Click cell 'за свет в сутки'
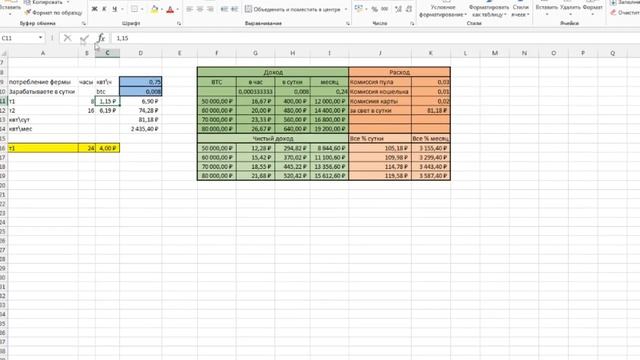The height and width of the screenshot is (360, 640). [x=380, y=110]
